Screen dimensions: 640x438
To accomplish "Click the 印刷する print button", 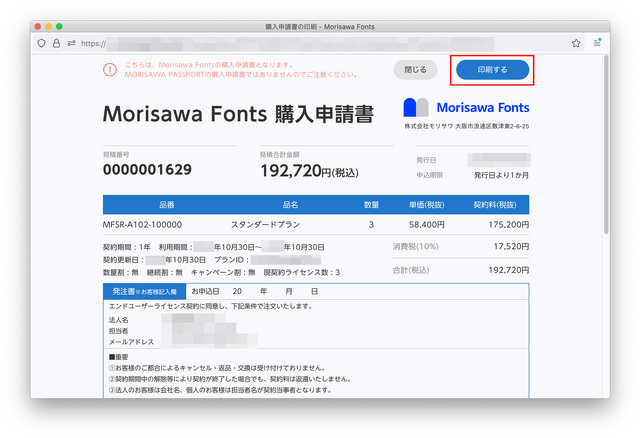I will click(x=491, y=70).
